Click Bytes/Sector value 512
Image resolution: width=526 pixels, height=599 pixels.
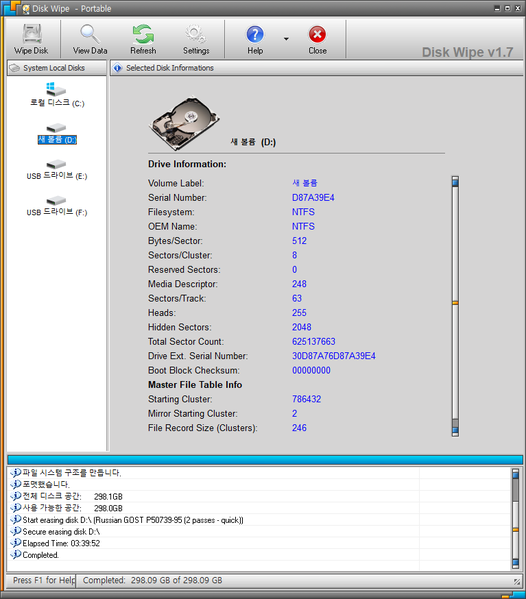click(299, 241)
